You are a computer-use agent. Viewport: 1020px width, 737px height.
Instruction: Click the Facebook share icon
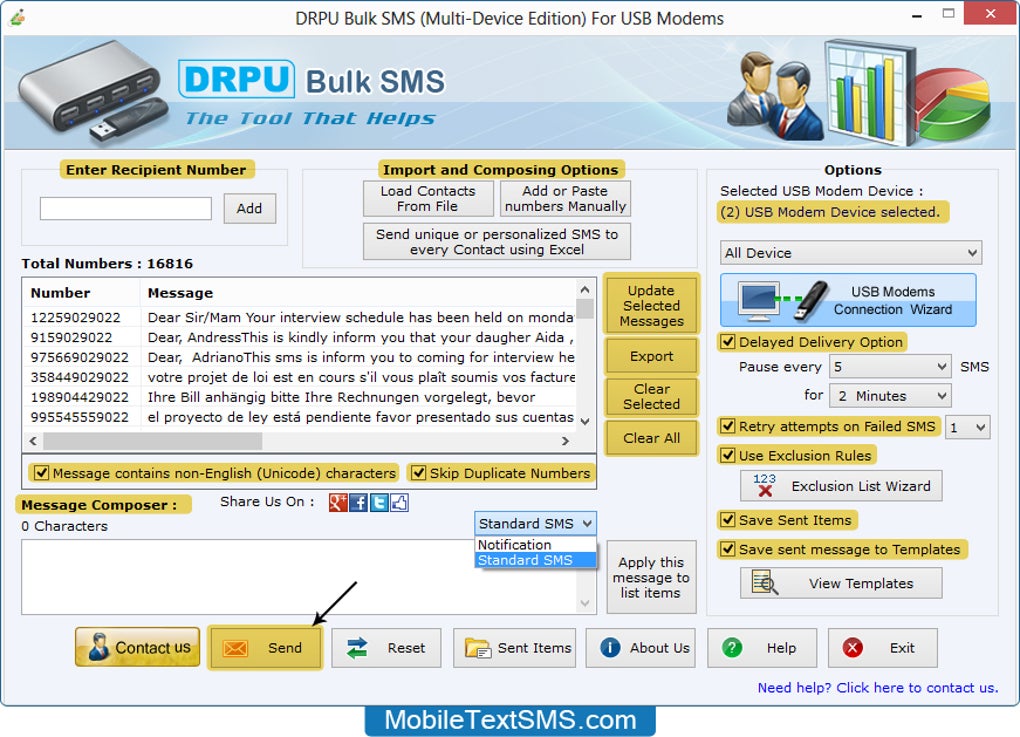[x=358, y=502]
